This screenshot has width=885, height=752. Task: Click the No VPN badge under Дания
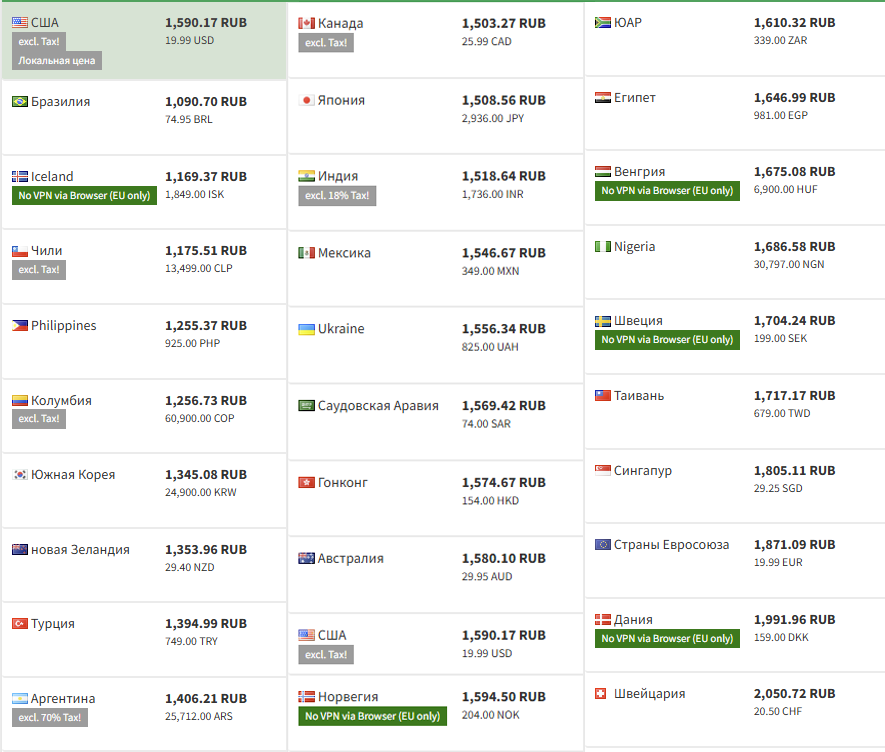coord(667,638)
